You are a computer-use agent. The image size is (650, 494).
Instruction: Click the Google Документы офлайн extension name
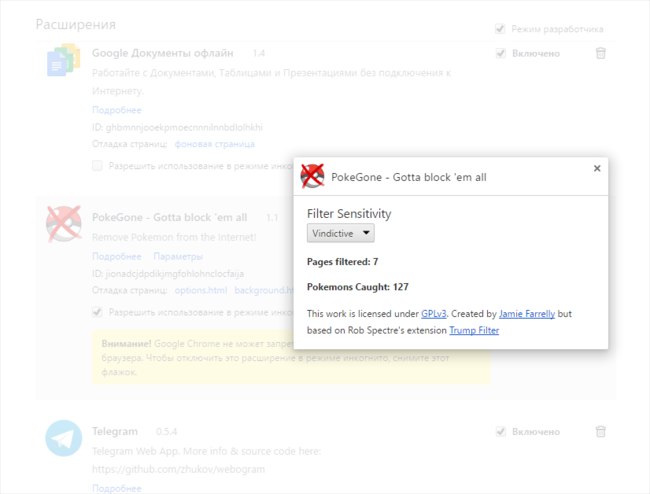pyautogui.click(x=162, y=53)
